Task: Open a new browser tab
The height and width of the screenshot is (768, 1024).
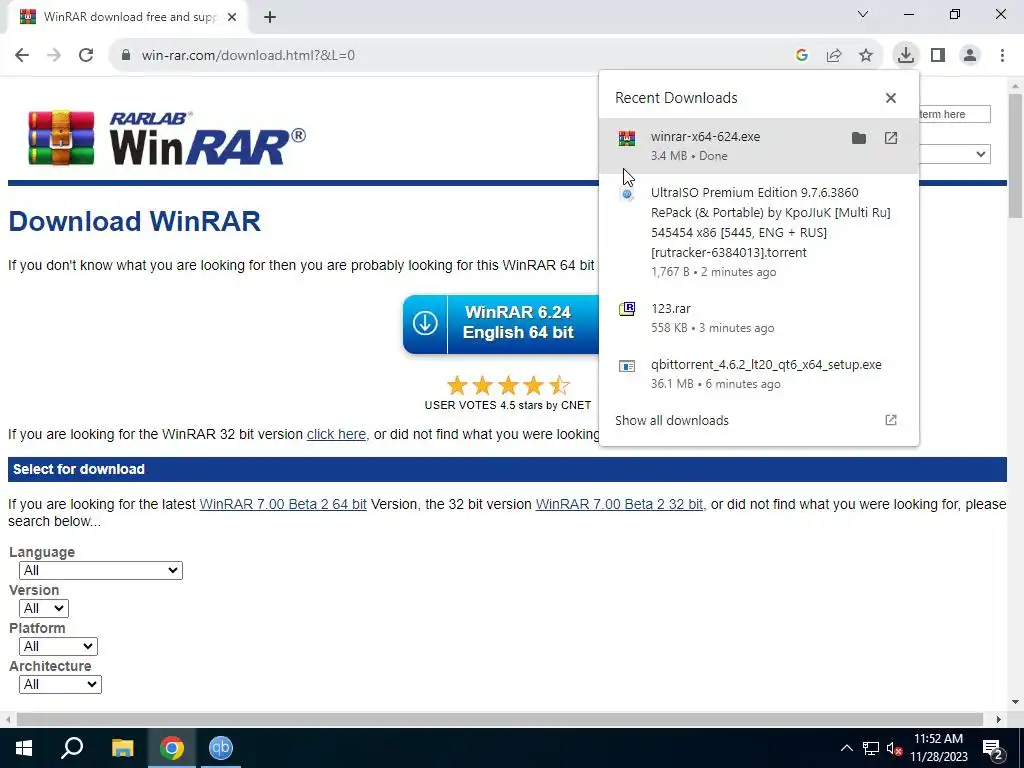Action: point(270,18)
